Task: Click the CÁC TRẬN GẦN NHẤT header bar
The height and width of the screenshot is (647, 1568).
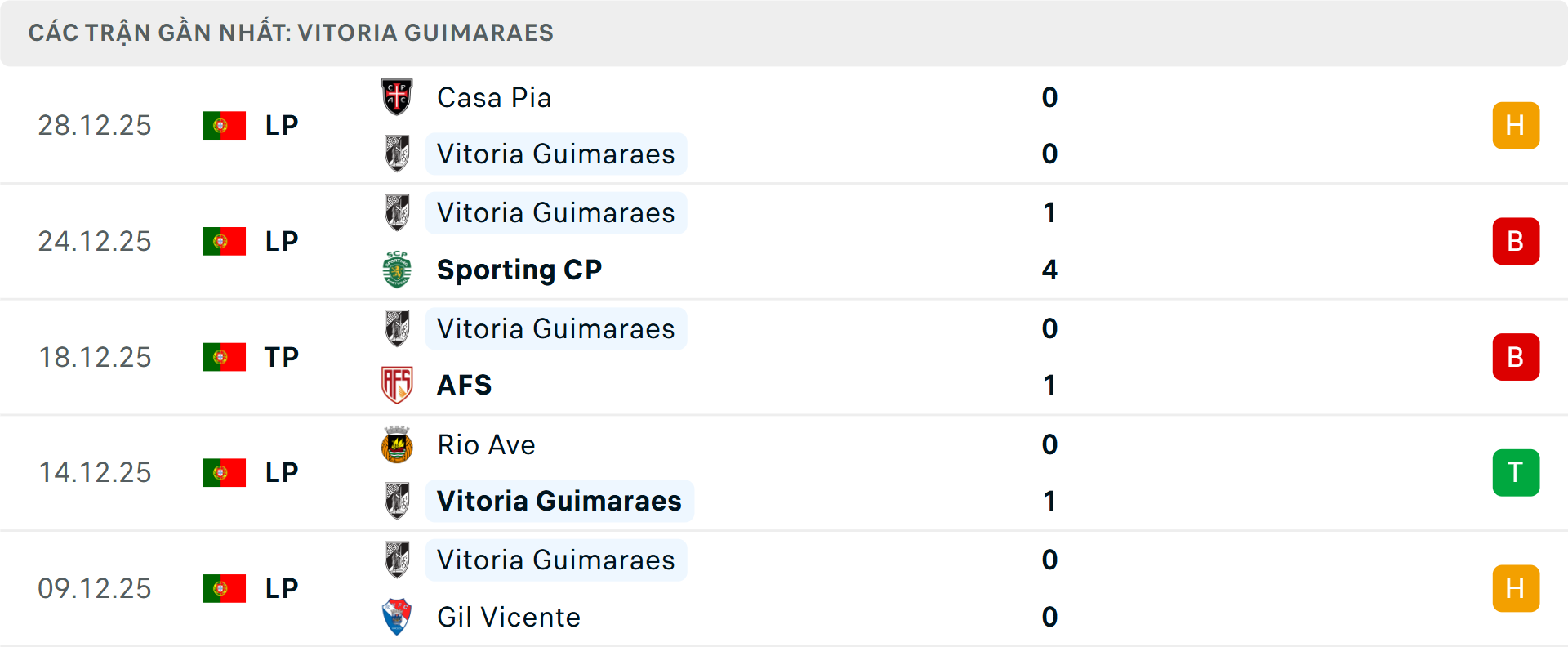Action: [292, 33]
